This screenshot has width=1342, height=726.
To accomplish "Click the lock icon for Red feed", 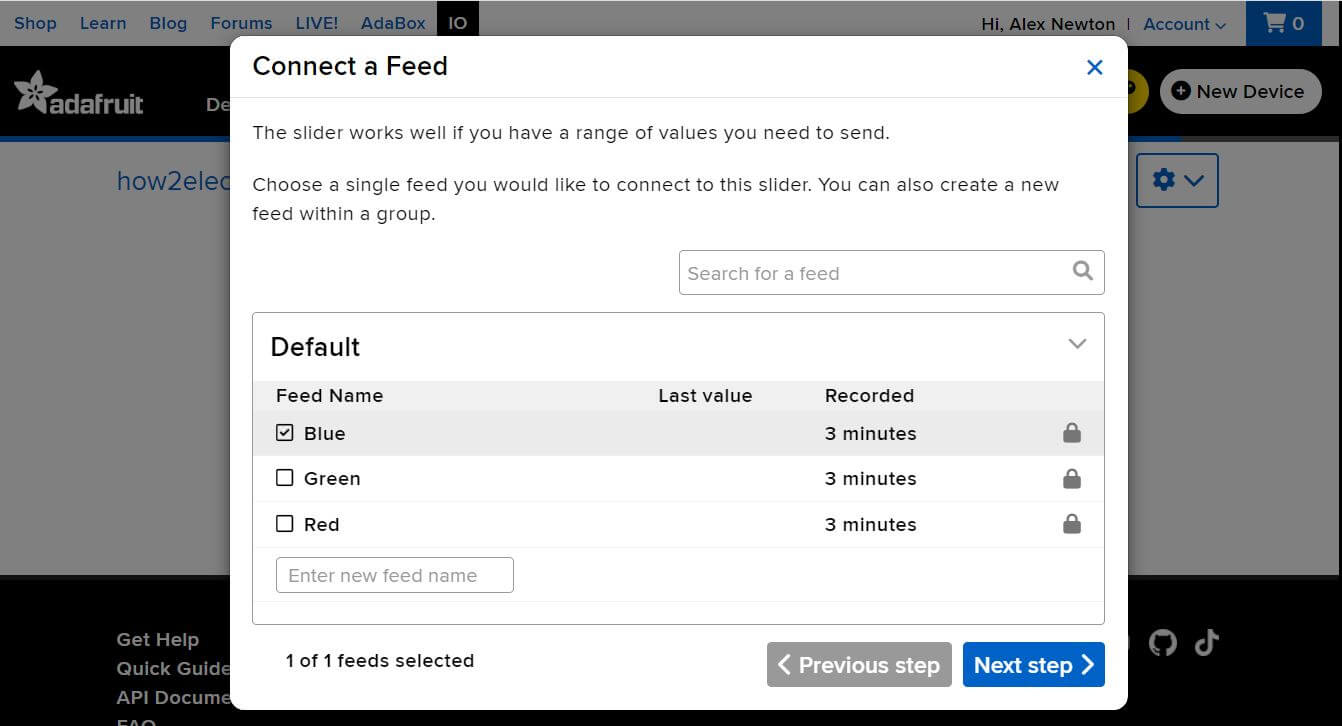I will click(1071, 524).
